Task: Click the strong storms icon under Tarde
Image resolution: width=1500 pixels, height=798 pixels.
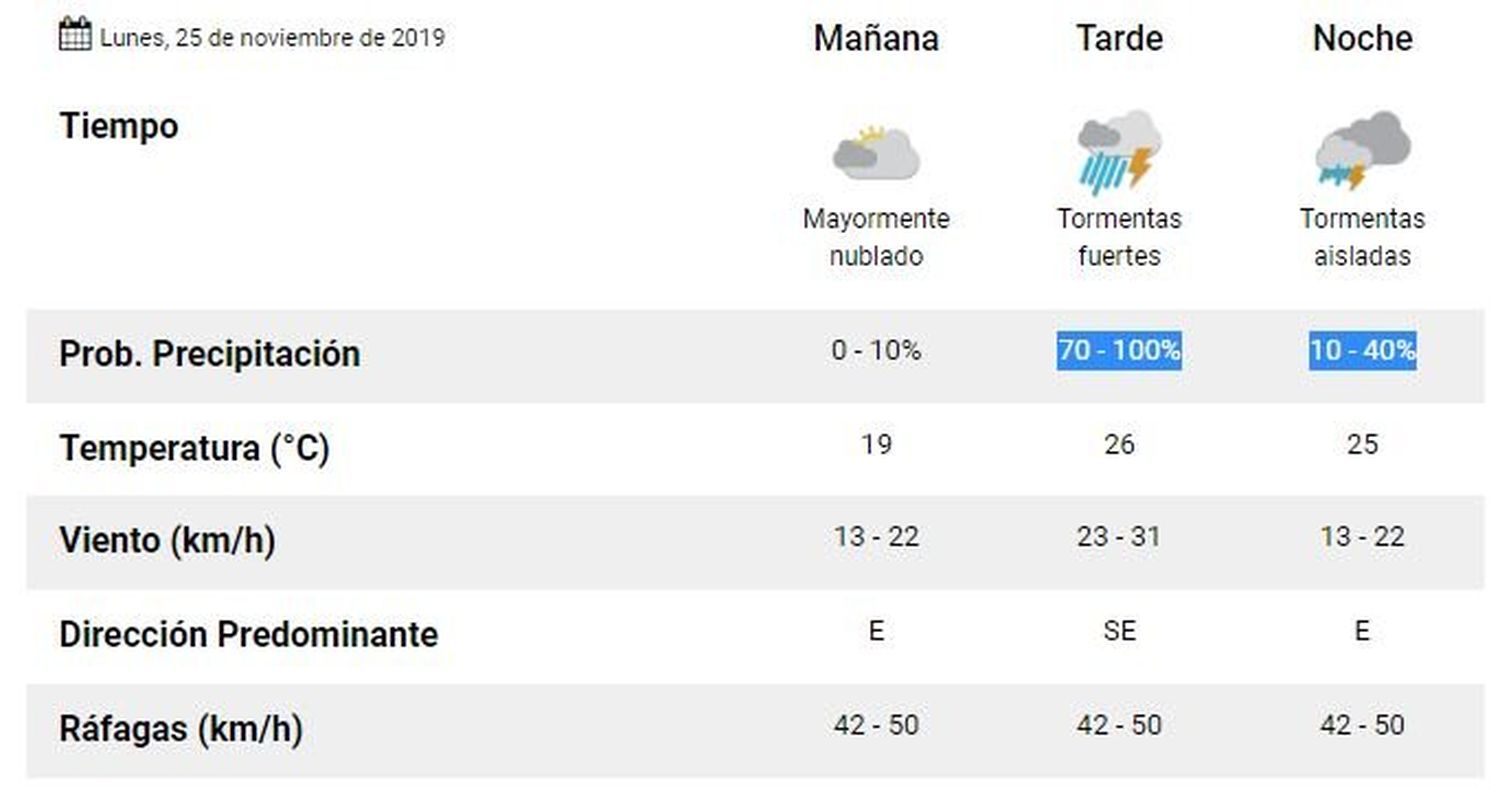Action: [1119, 152]
